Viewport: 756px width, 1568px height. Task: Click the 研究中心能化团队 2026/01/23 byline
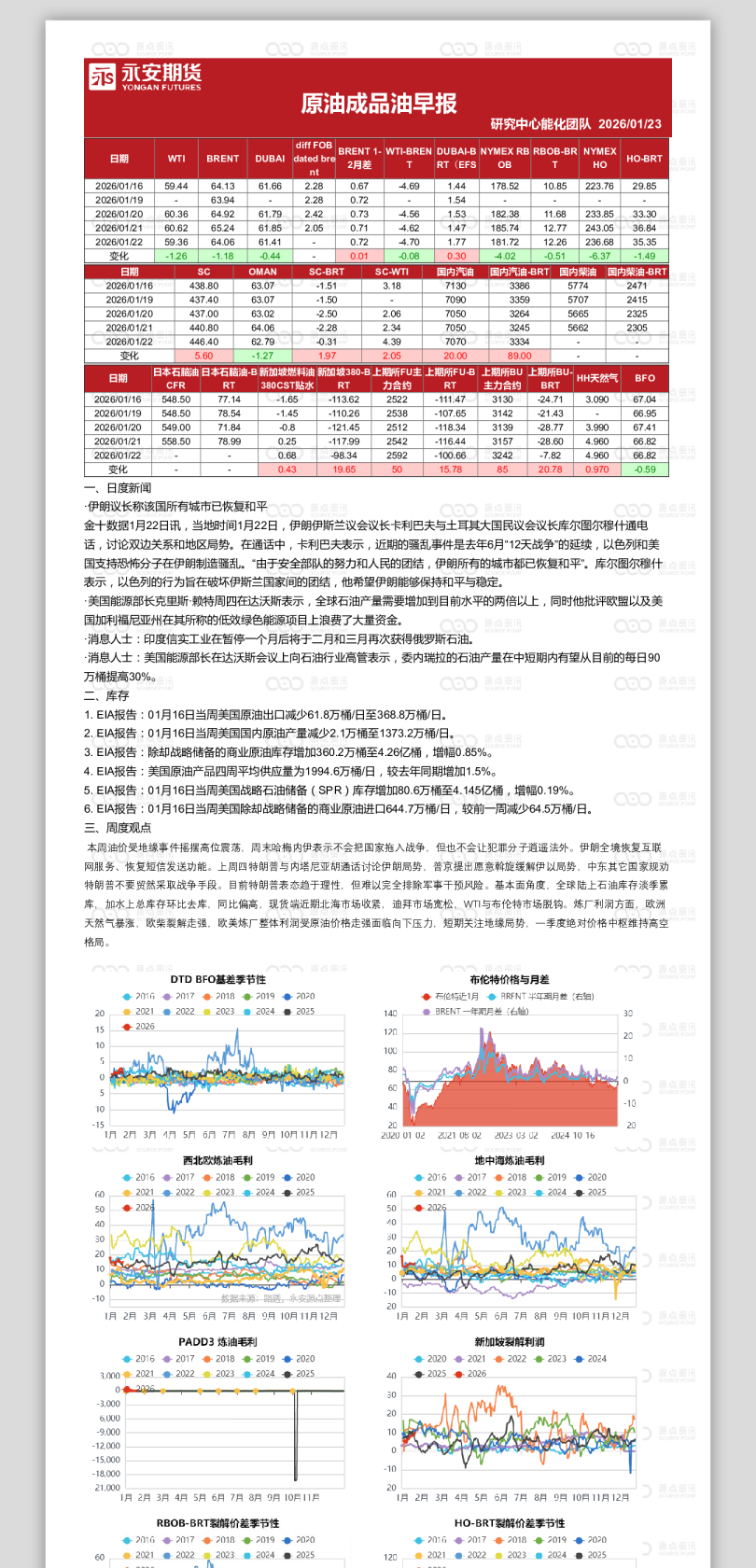tap(576, 123)
